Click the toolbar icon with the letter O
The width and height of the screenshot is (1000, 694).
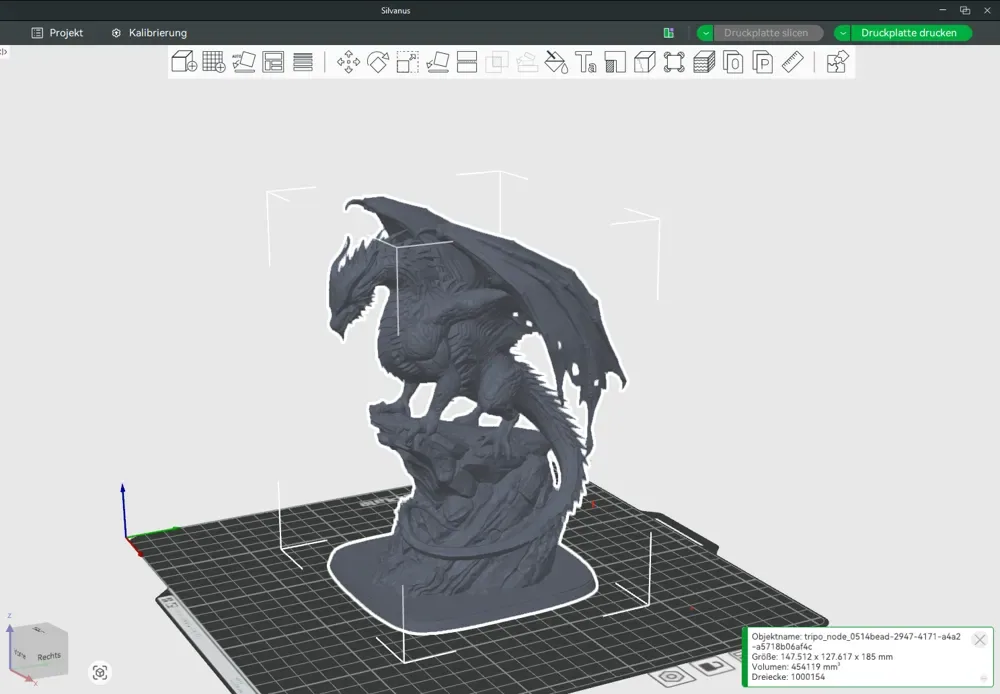coord(733,62)
